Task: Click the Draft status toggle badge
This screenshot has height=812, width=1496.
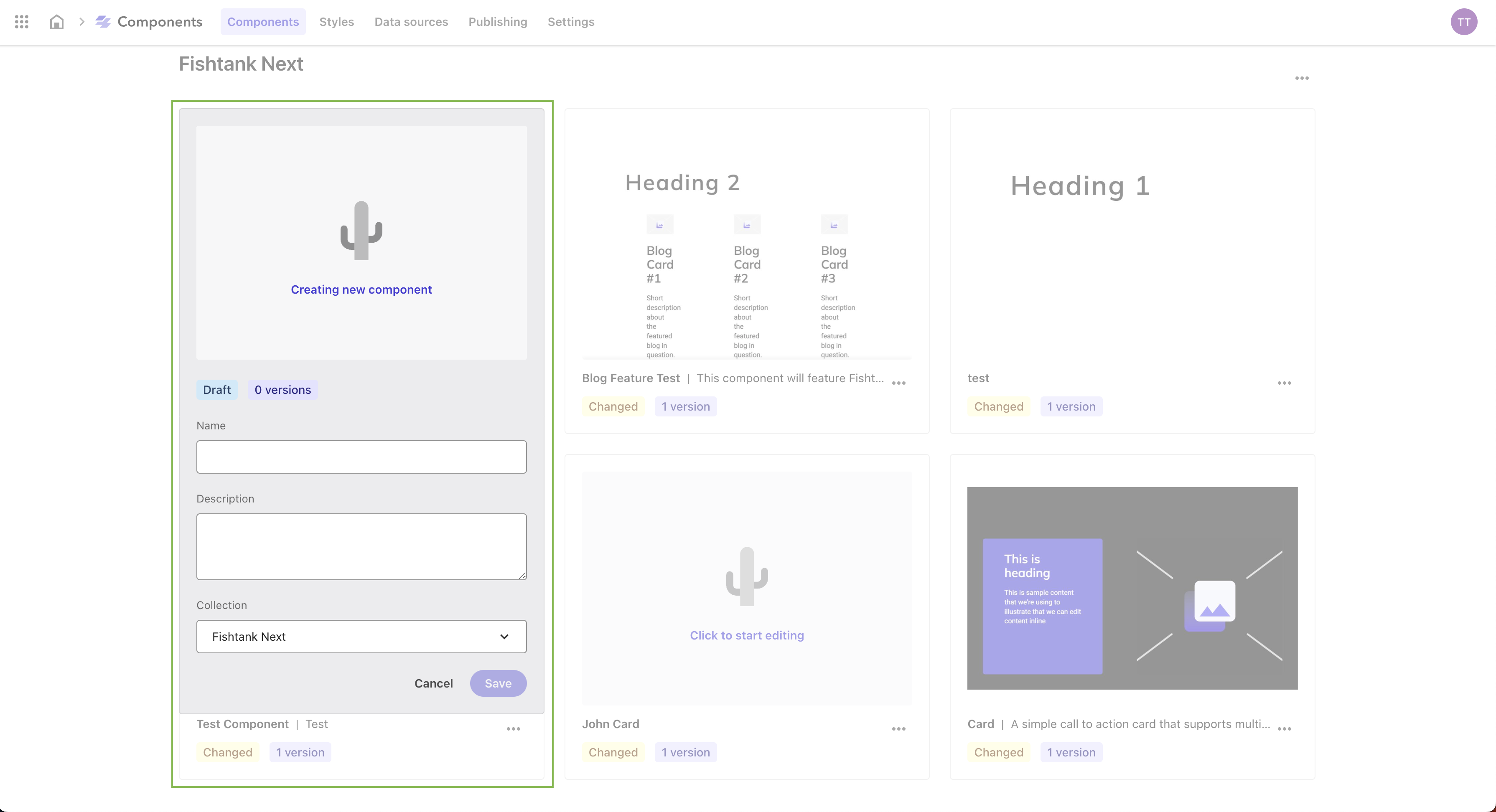Action: point(216,389)
